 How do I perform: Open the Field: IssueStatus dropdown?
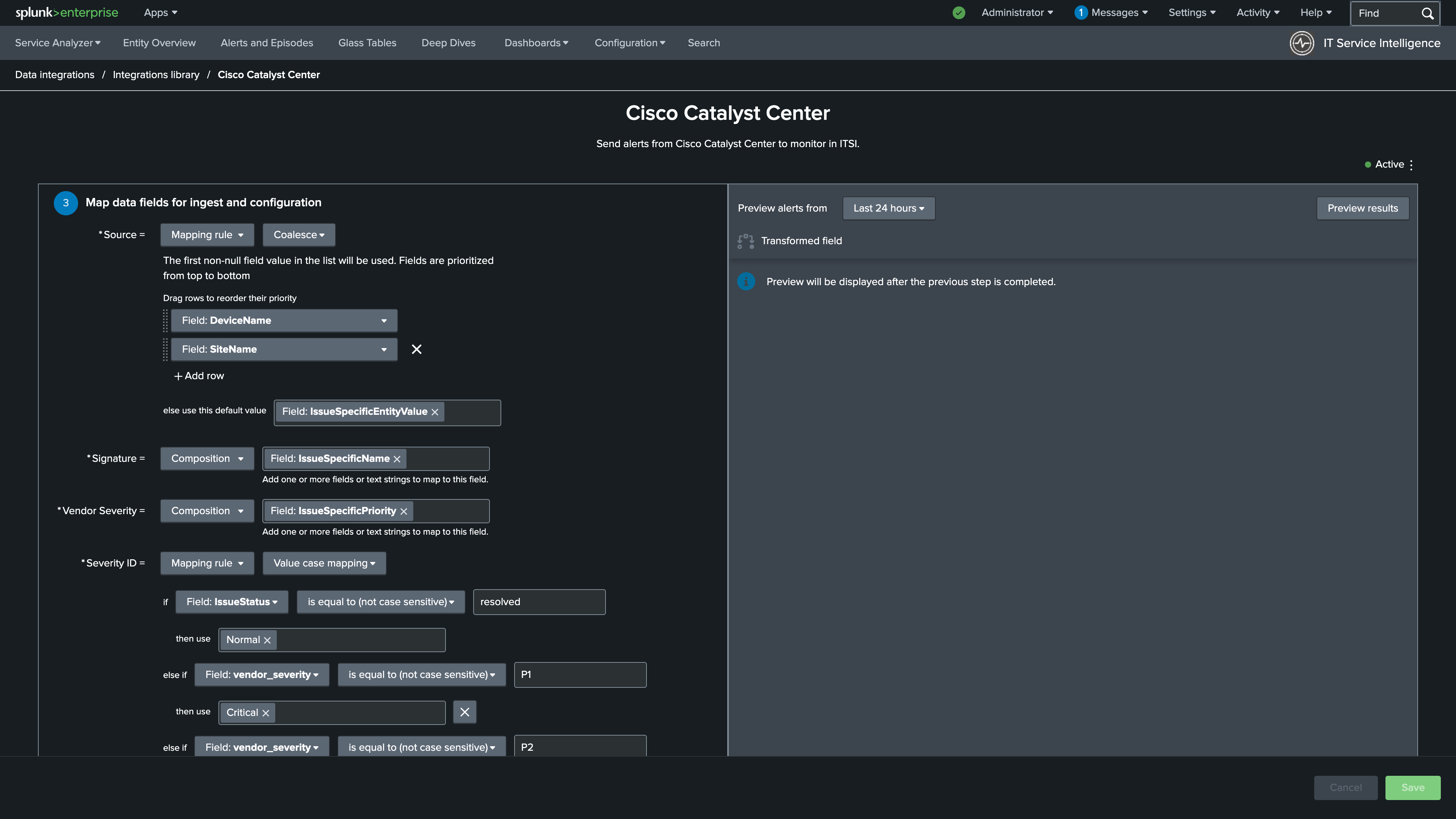[232, 602]
